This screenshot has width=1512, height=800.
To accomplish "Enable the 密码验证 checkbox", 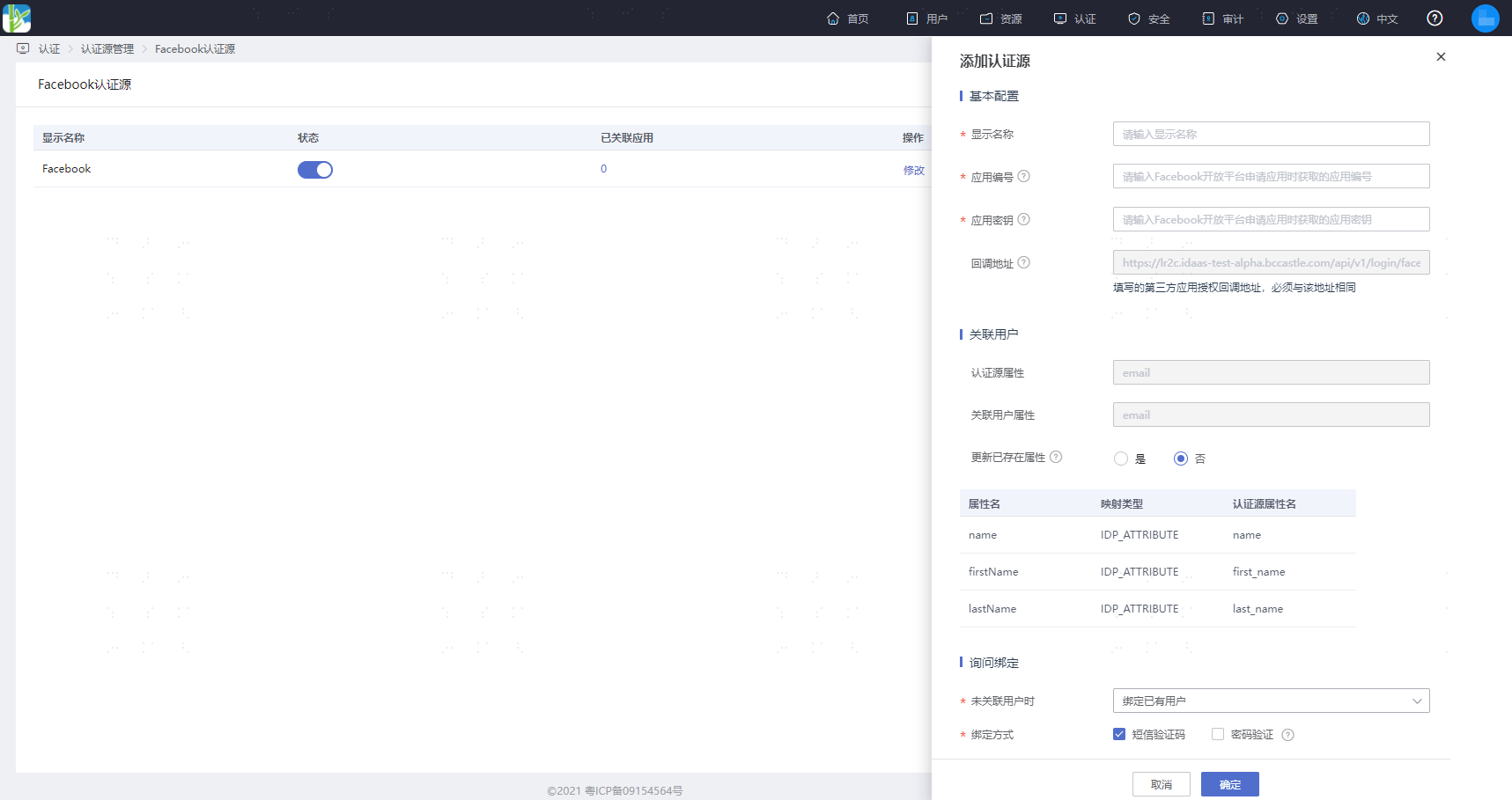I will pyautogui.click(x=1218, y=734).
